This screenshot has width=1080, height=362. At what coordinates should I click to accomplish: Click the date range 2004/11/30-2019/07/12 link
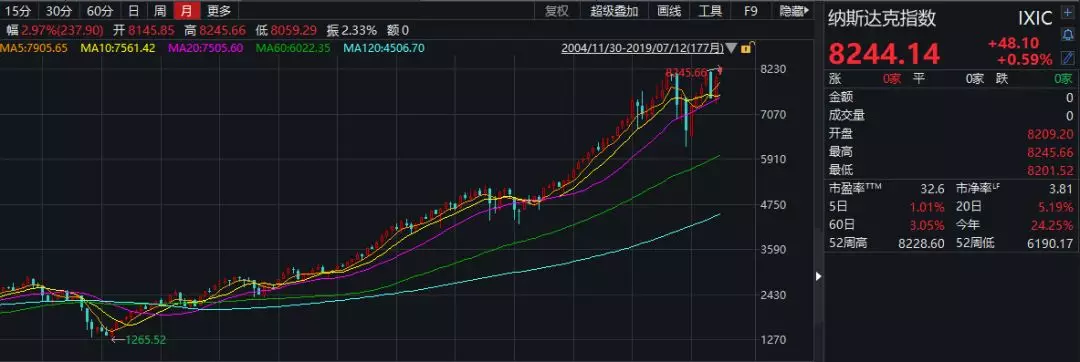642,48
